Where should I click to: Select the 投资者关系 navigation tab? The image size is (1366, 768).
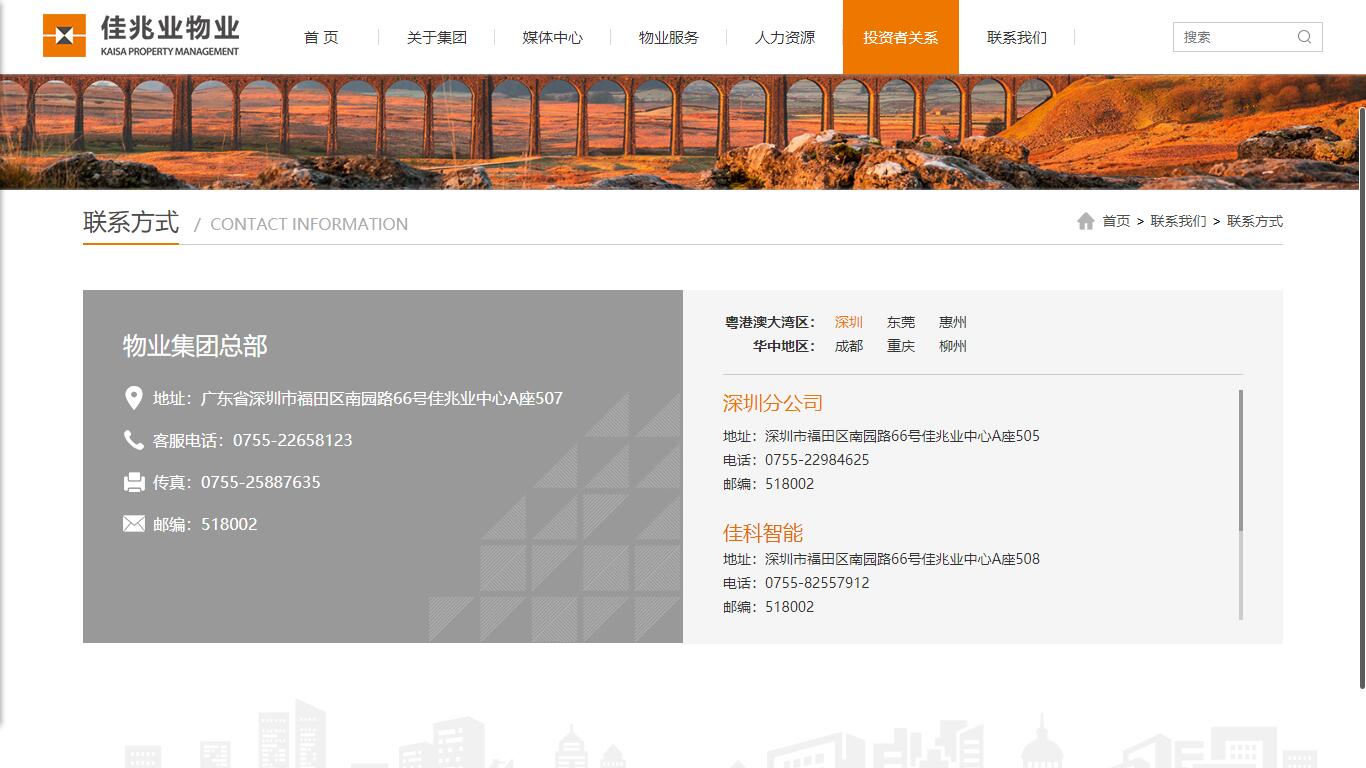[x=900, y=37]
